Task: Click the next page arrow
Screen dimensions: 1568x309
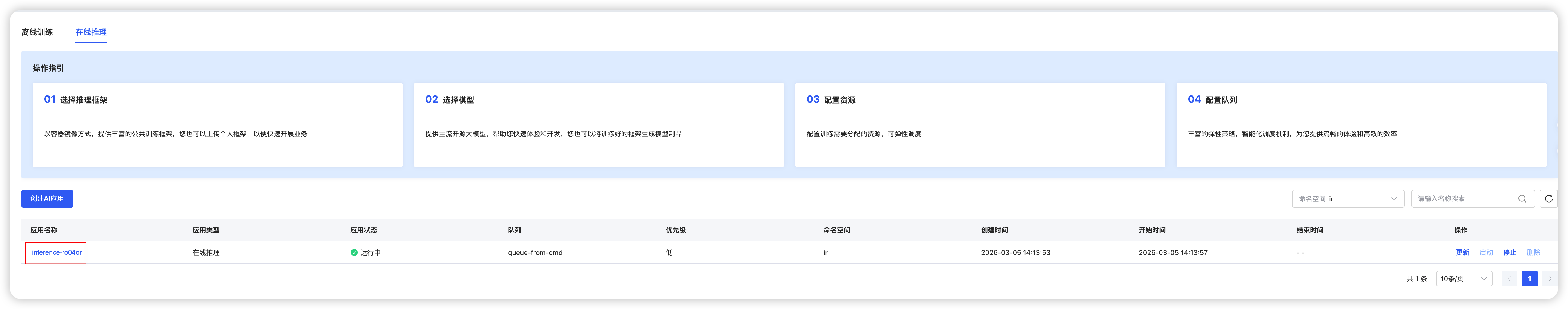Action: click(x=1550, y=279)
